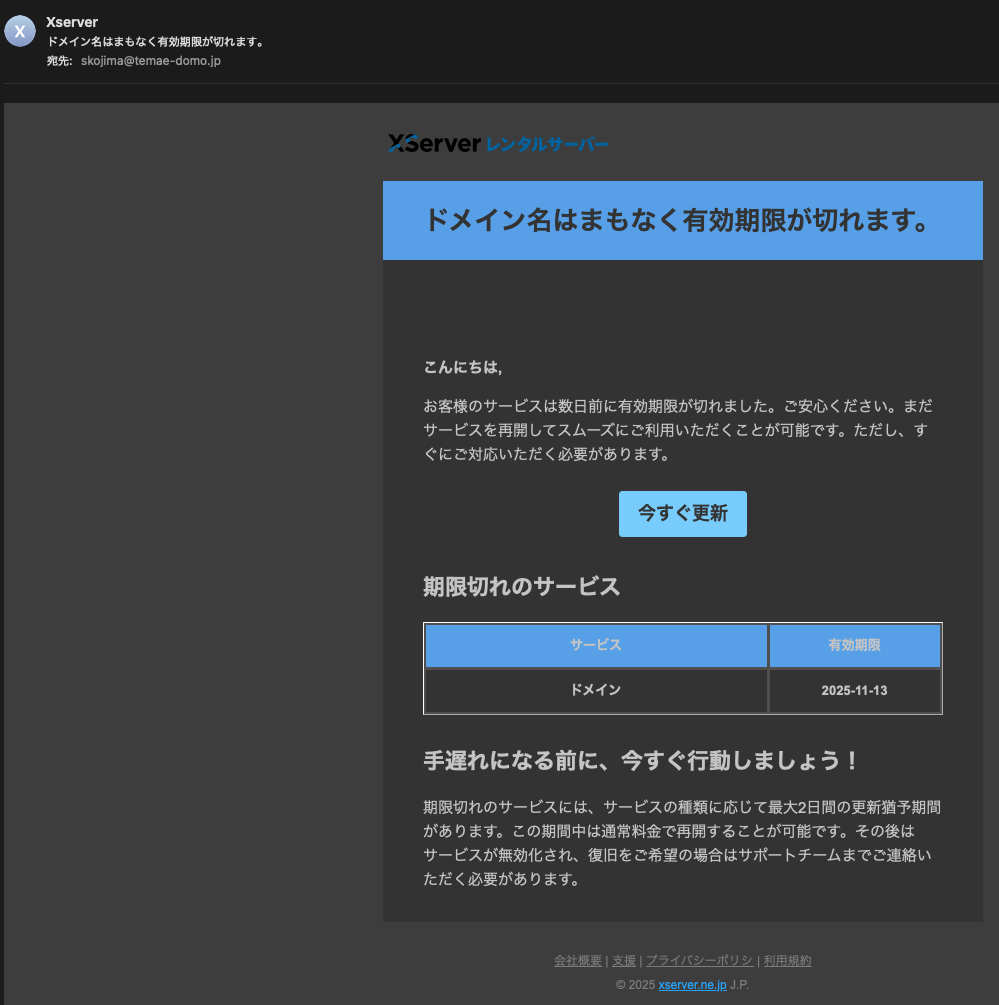Click the レンタルサーバー label beside the logo

tap(548, 145)
